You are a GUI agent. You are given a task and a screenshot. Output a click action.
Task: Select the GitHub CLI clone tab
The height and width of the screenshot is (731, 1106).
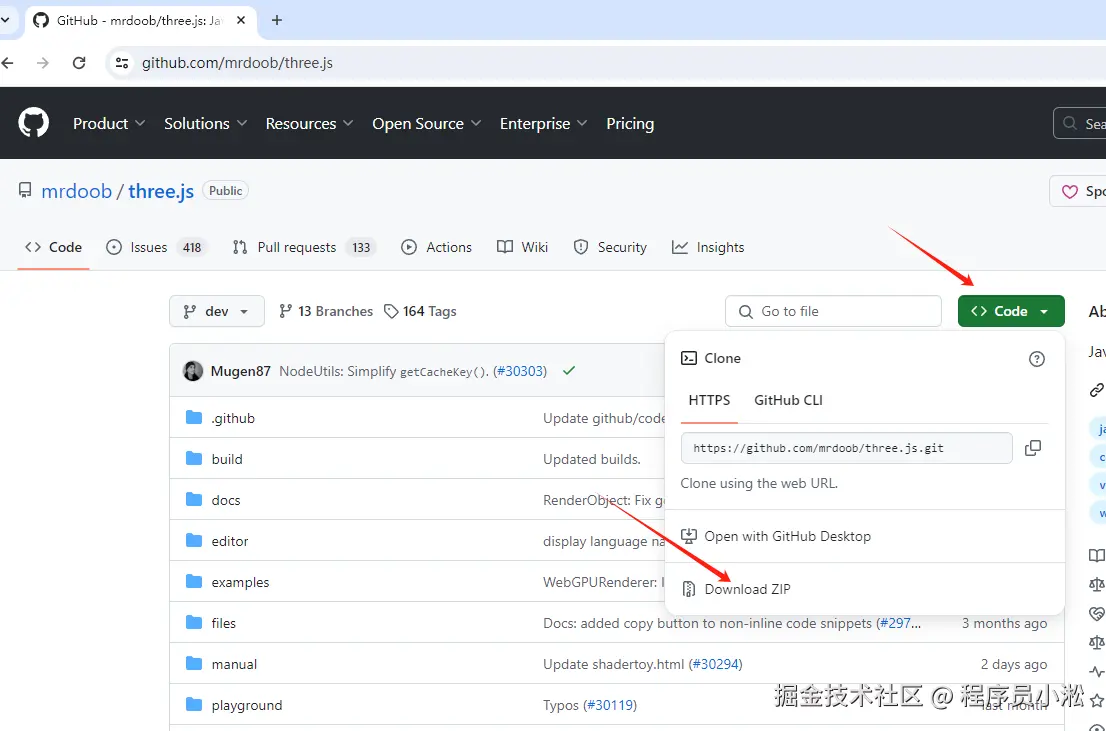point(788,400)
